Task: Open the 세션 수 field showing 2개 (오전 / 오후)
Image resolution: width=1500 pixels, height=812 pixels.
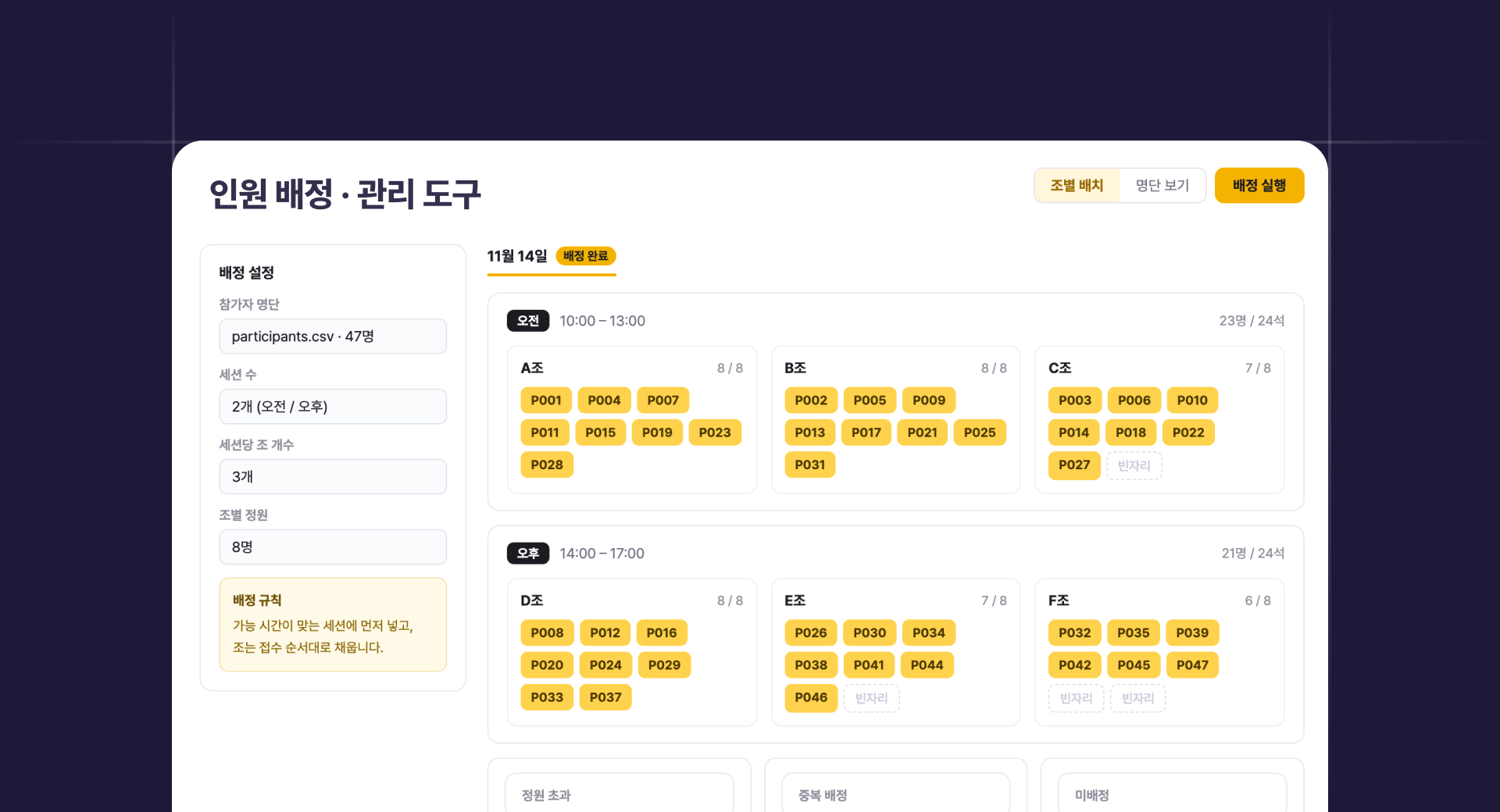Action: [x=333, y=407]
